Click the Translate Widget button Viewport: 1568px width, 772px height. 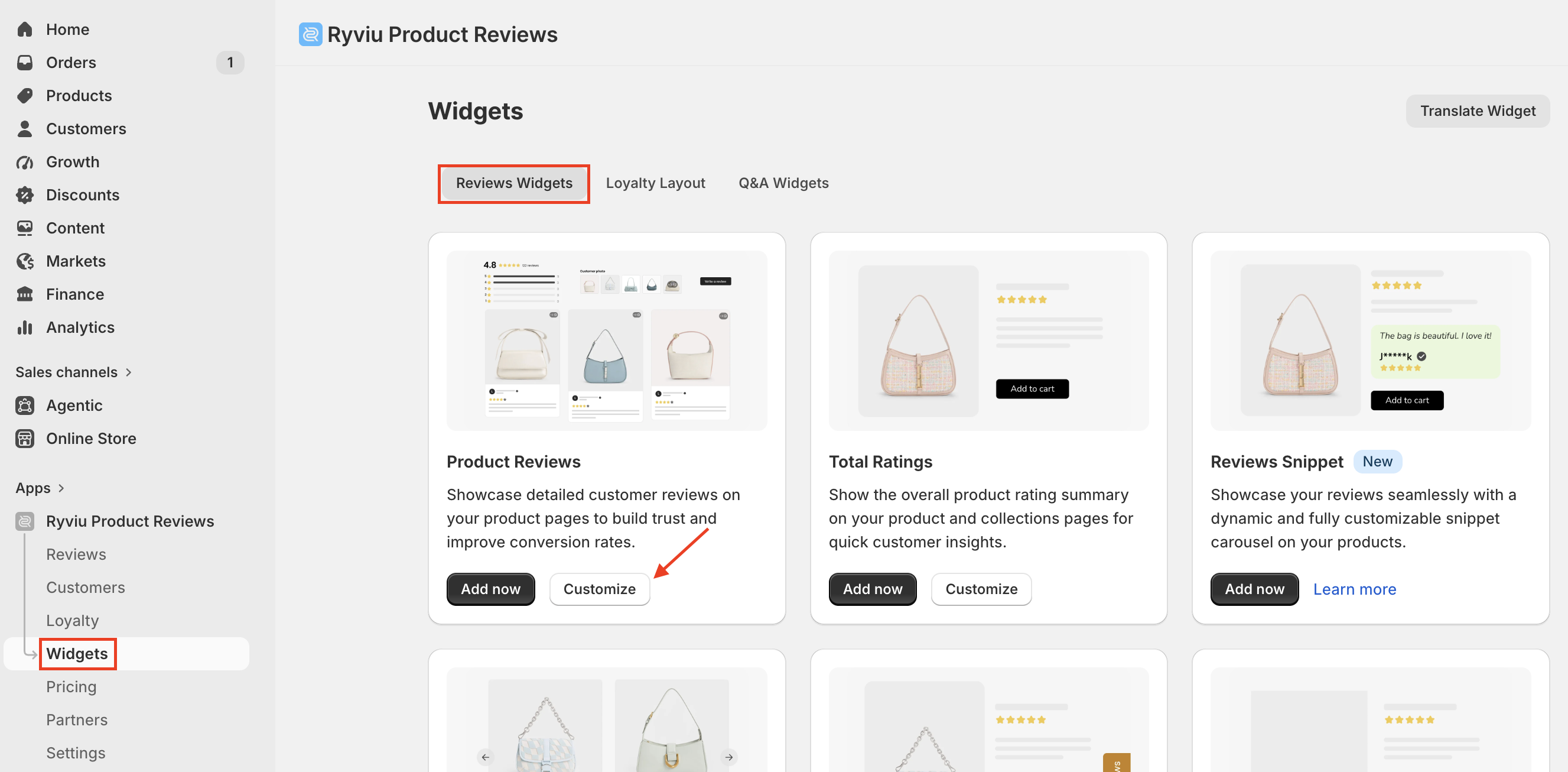point(1477,111)
